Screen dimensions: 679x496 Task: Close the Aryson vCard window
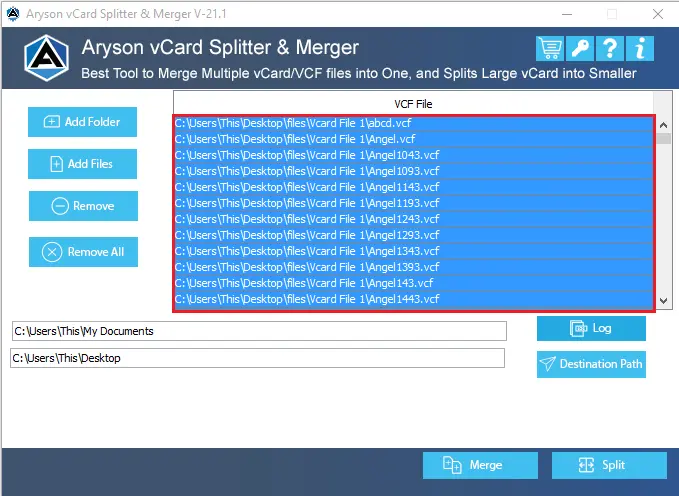coord(658,14)
